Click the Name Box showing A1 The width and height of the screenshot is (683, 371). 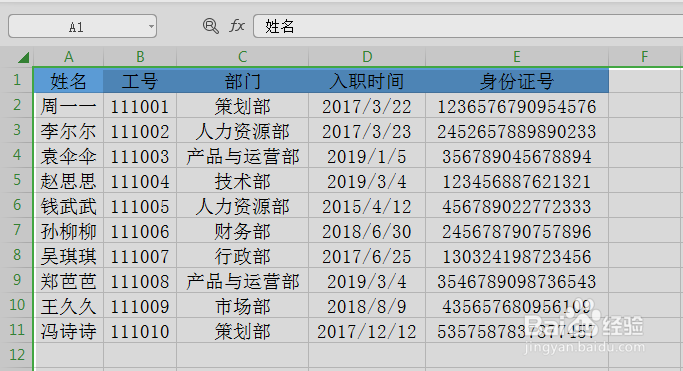coord(82,27)
